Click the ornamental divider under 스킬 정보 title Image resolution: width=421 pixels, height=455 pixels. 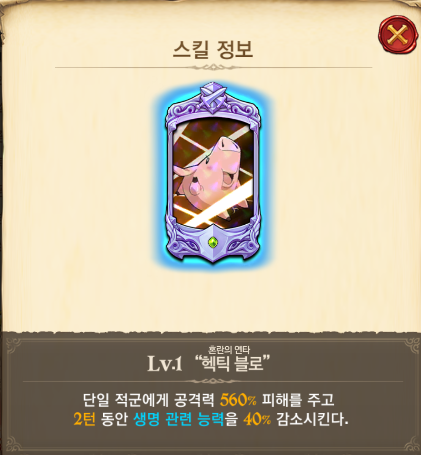click(x=213, y=68)
